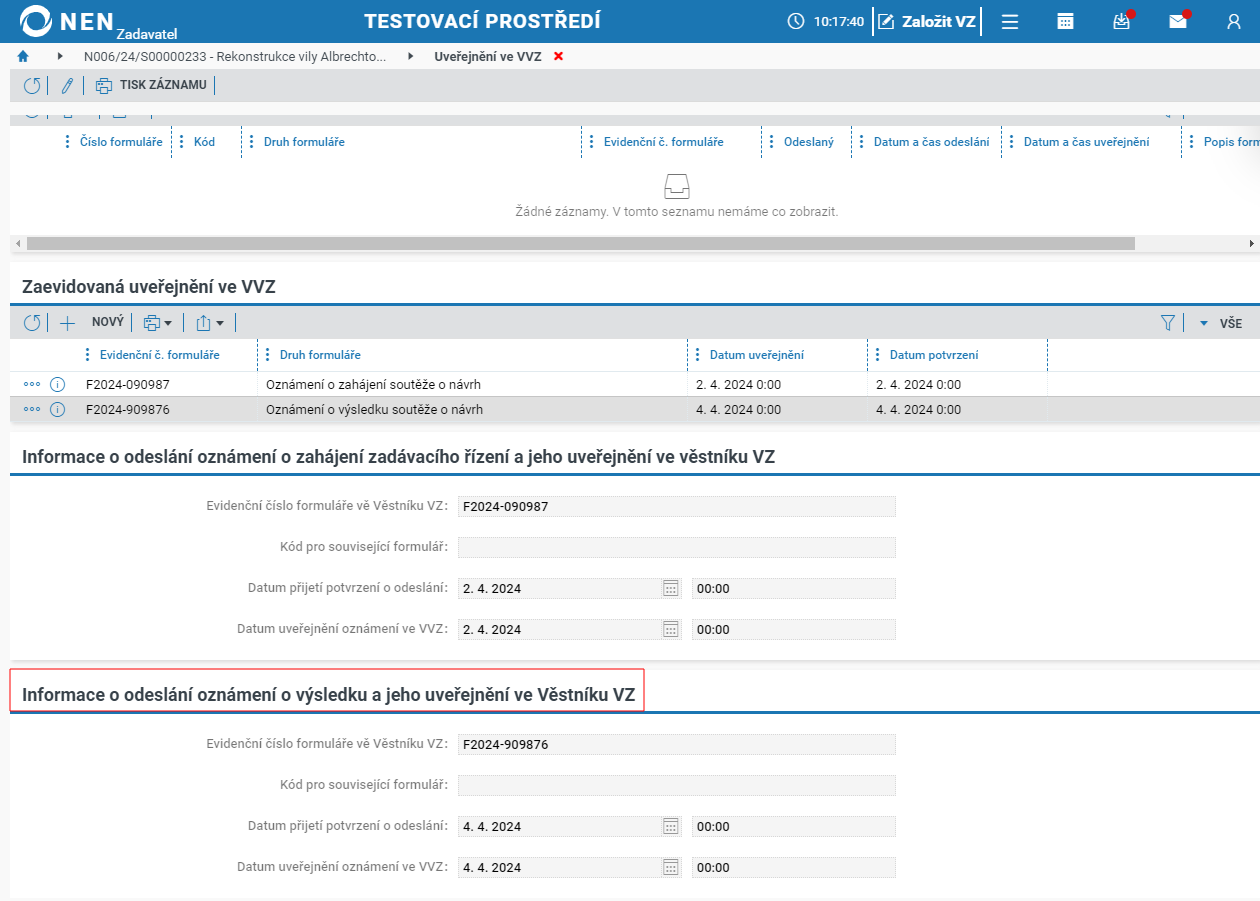
Task: Click the horizontal scrollbar of forms list
Action: tap(581, 243)
